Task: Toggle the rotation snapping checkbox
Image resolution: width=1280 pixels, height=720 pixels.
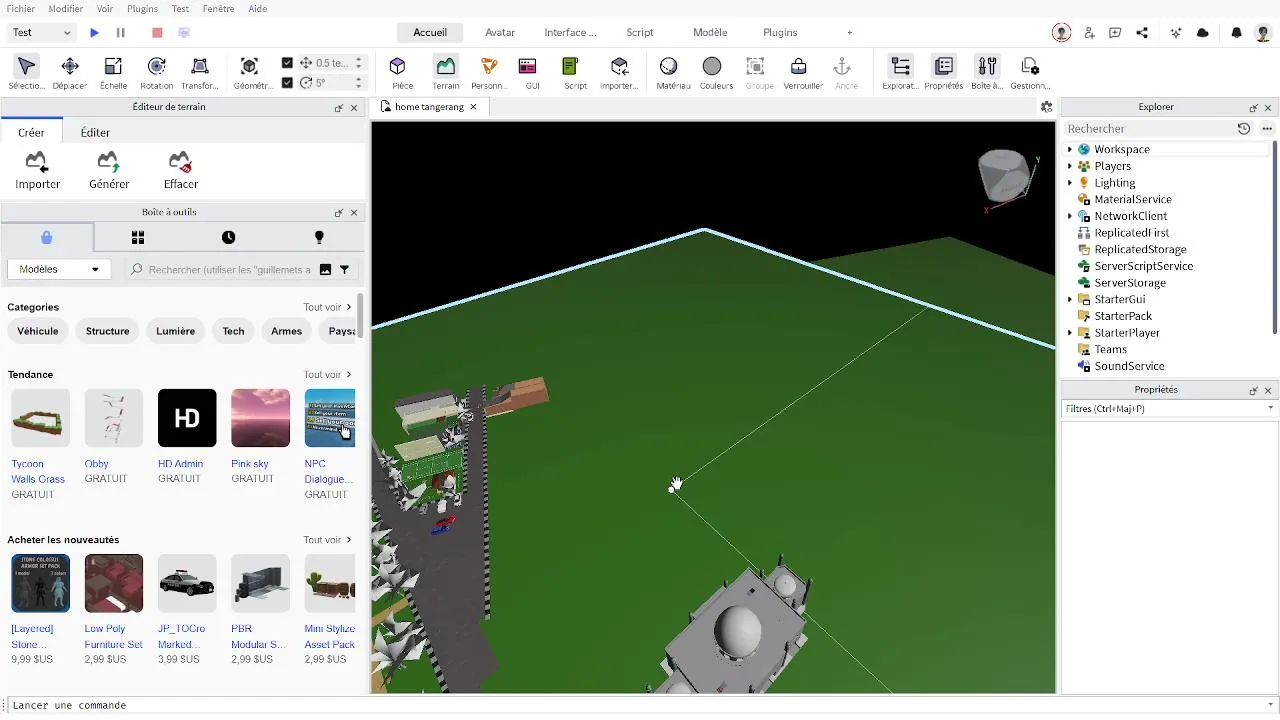Action: coord(288,82)
